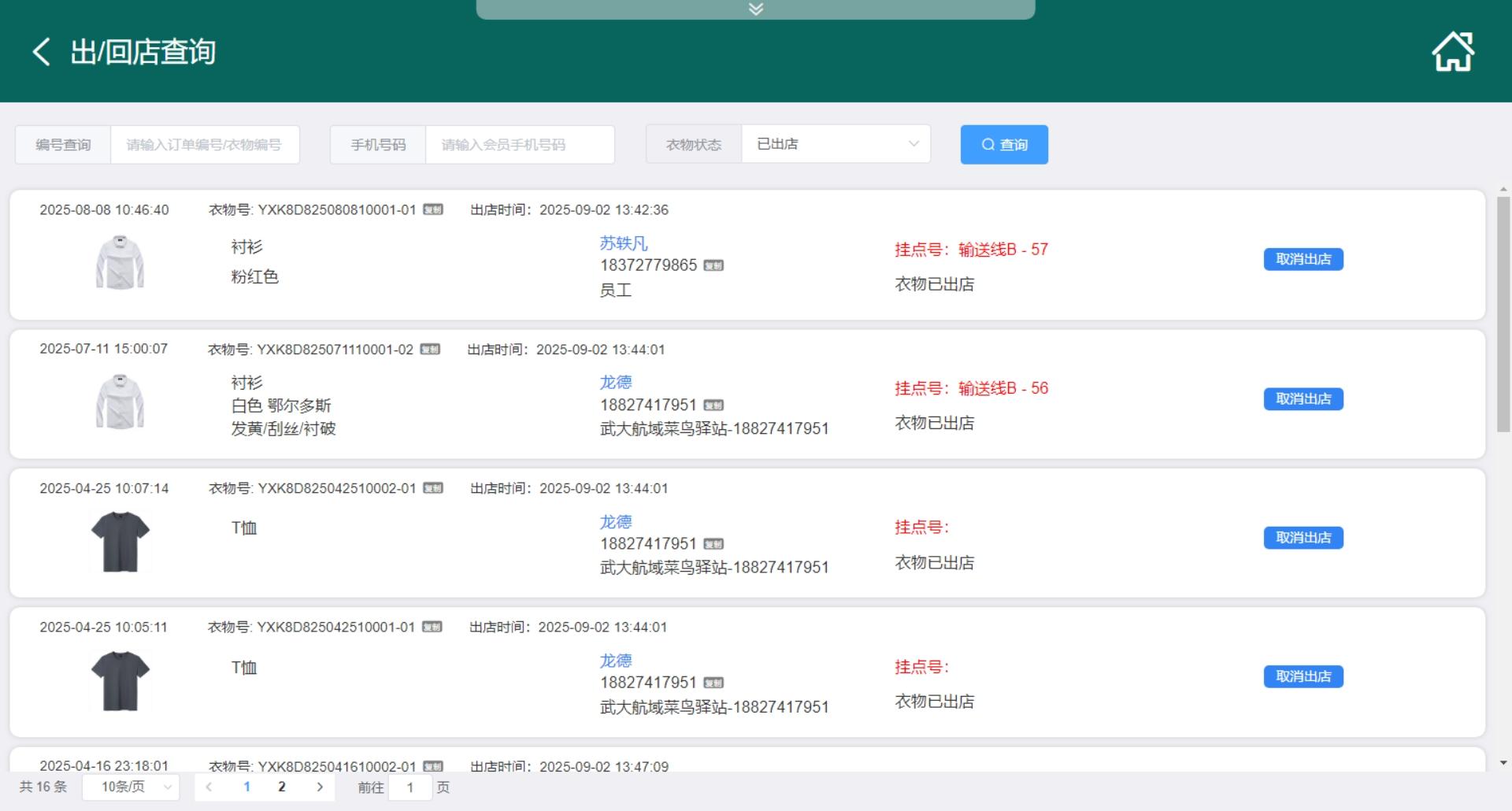Select text 挂点号：输送线B - 56
Viewport: 1512px width, 811px height.
click(971, 388)
